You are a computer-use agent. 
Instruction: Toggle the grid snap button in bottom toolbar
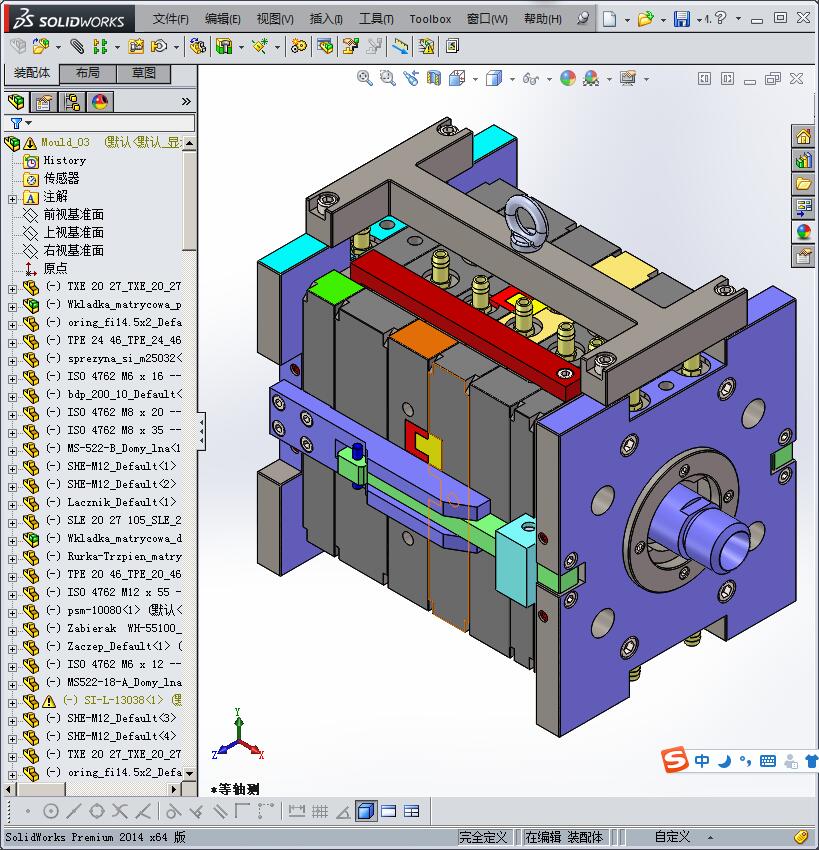320,811
